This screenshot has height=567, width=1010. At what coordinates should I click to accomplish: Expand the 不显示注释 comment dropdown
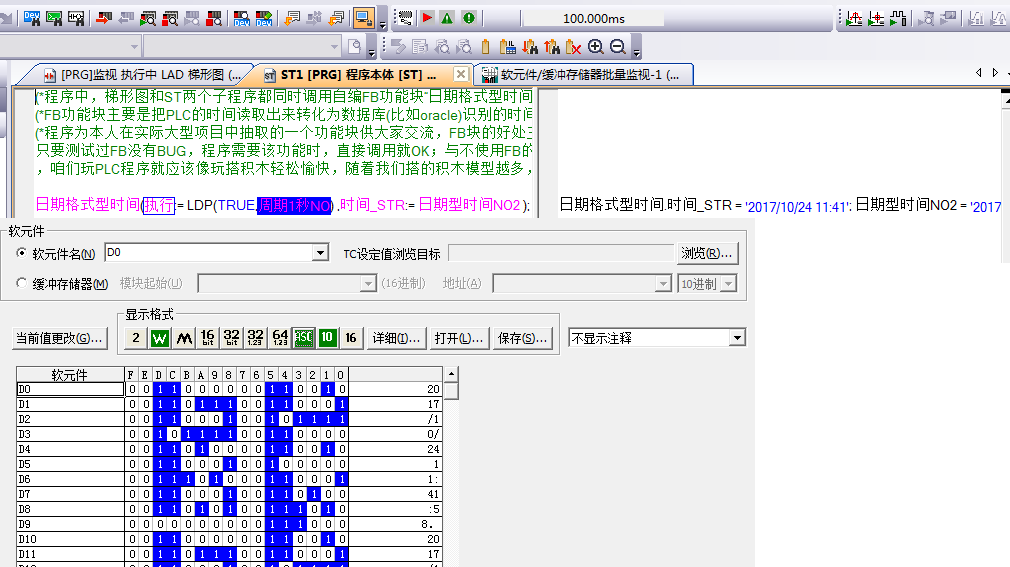[x=737, y=338]
